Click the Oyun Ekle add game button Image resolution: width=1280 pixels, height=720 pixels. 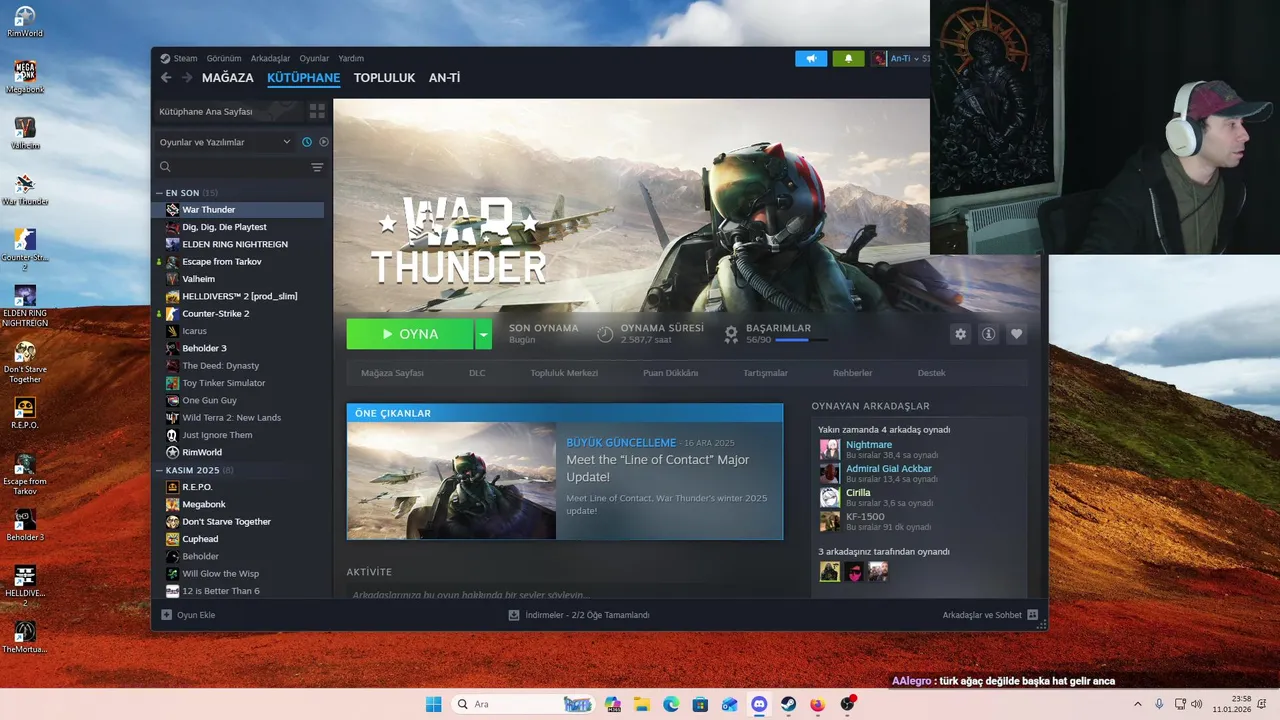[x=188, y=615]
